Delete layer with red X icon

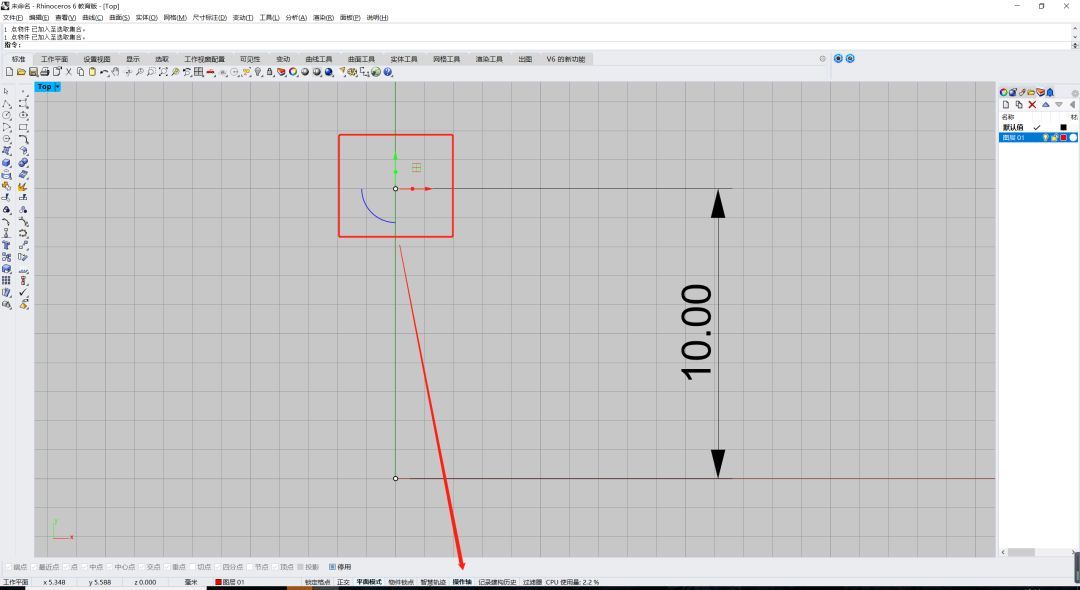pyautogui.click(x=1032, y=105)
